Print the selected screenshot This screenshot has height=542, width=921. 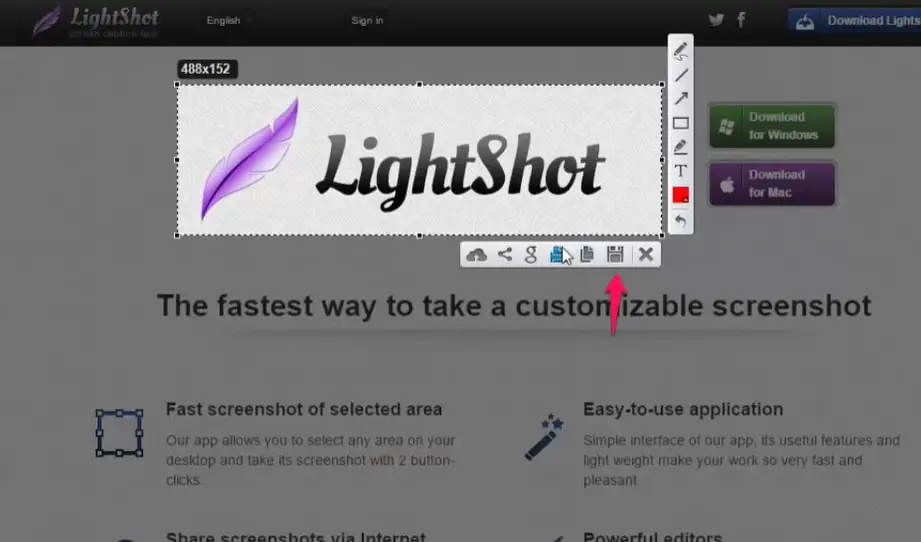[x=557, y=255]
